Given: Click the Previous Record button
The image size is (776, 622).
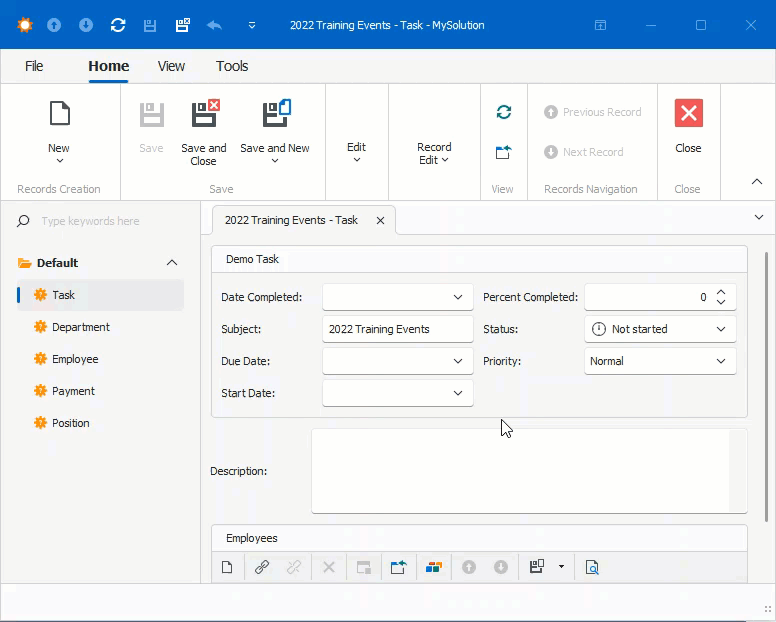Looking at the screenshot, I should tap(593, 112).
